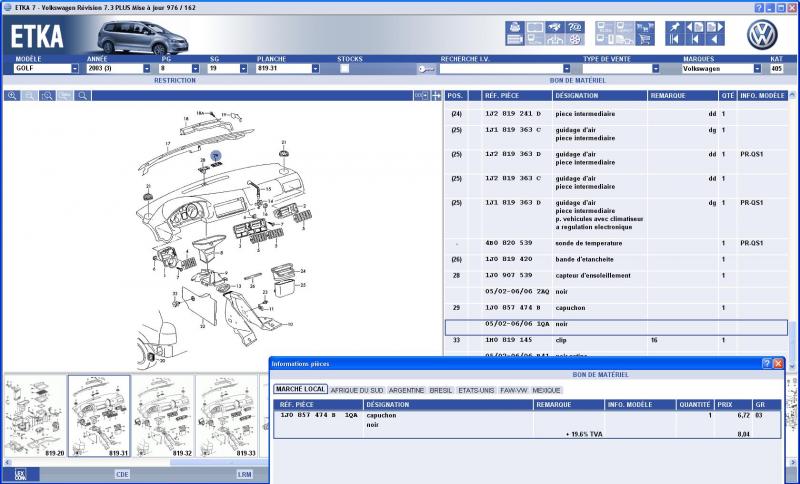Click position 29 highlighted in the diagram

216,156
